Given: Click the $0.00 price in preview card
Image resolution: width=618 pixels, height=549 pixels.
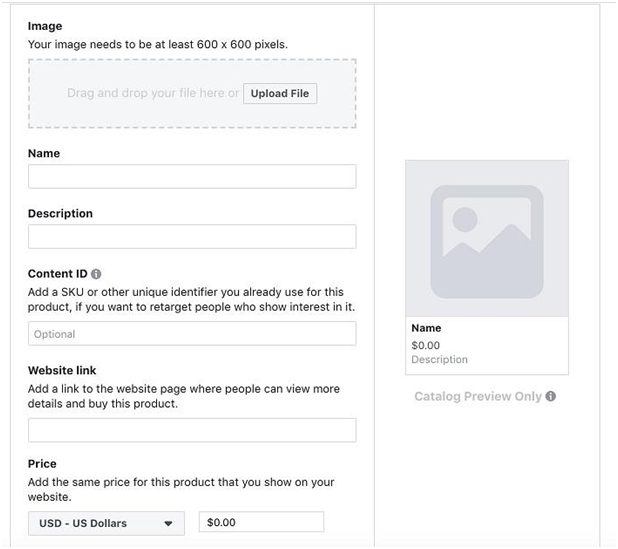Looking at the screenshot, I should pyautogui.click(x=426, y=345).
